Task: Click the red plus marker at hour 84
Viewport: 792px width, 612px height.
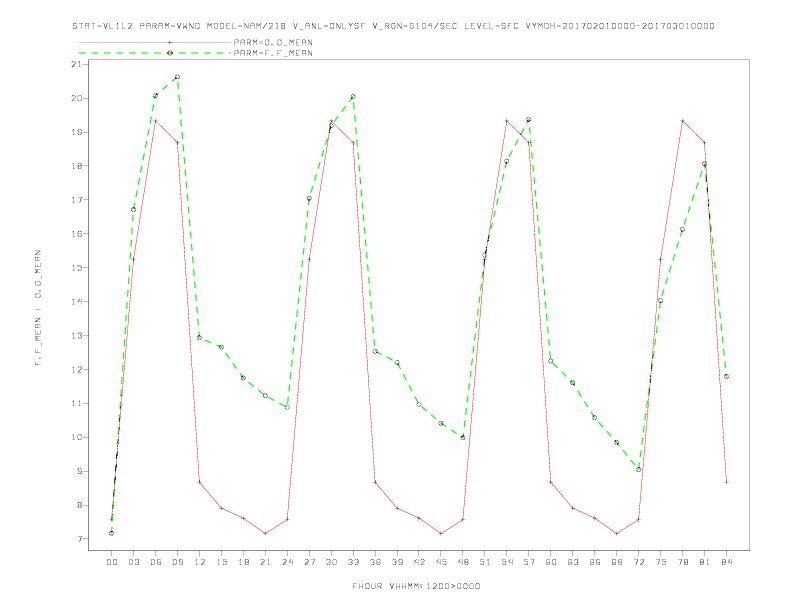Action: [x=726, y=482]
